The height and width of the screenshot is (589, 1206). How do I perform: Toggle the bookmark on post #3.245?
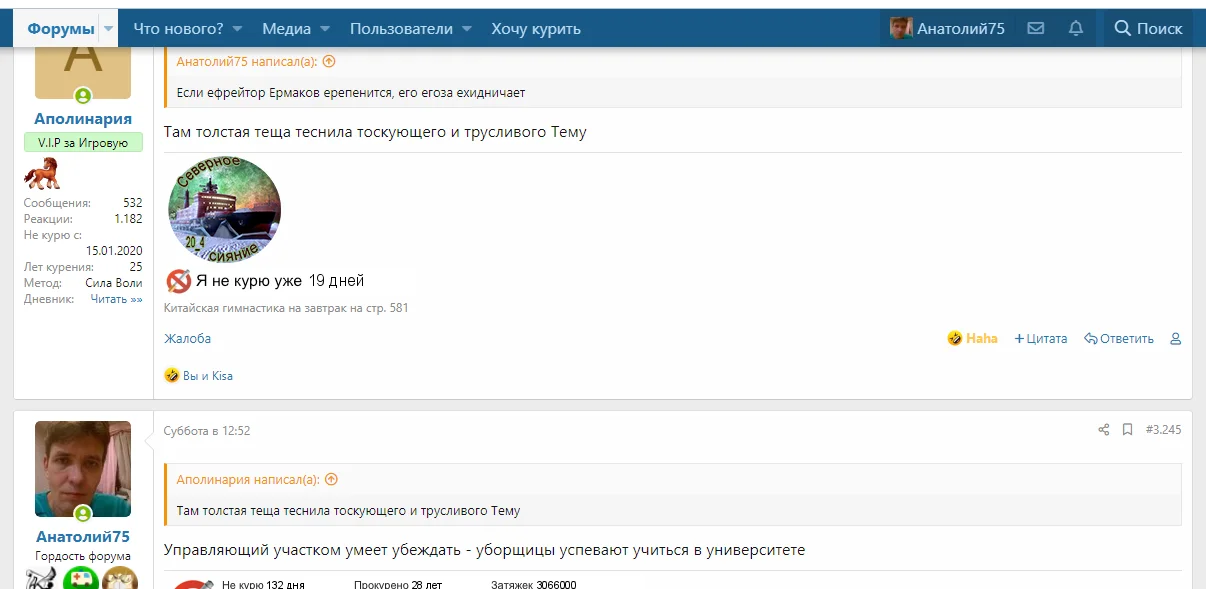(1128, 429)
